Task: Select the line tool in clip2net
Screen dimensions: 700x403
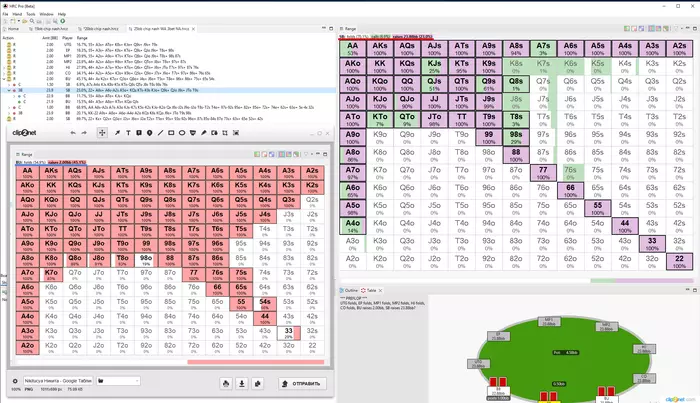Action: (160, 133)
